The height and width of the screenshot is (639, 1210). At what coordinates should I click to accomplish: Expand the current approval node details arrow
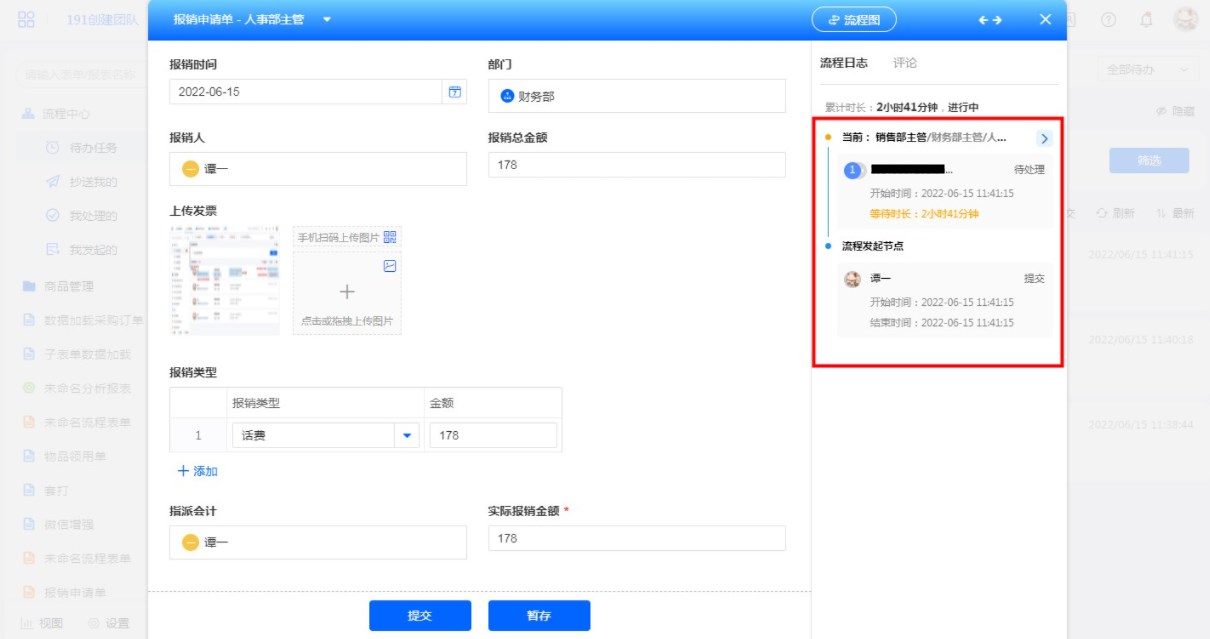pyautogui.click(x=1044, y=139)
